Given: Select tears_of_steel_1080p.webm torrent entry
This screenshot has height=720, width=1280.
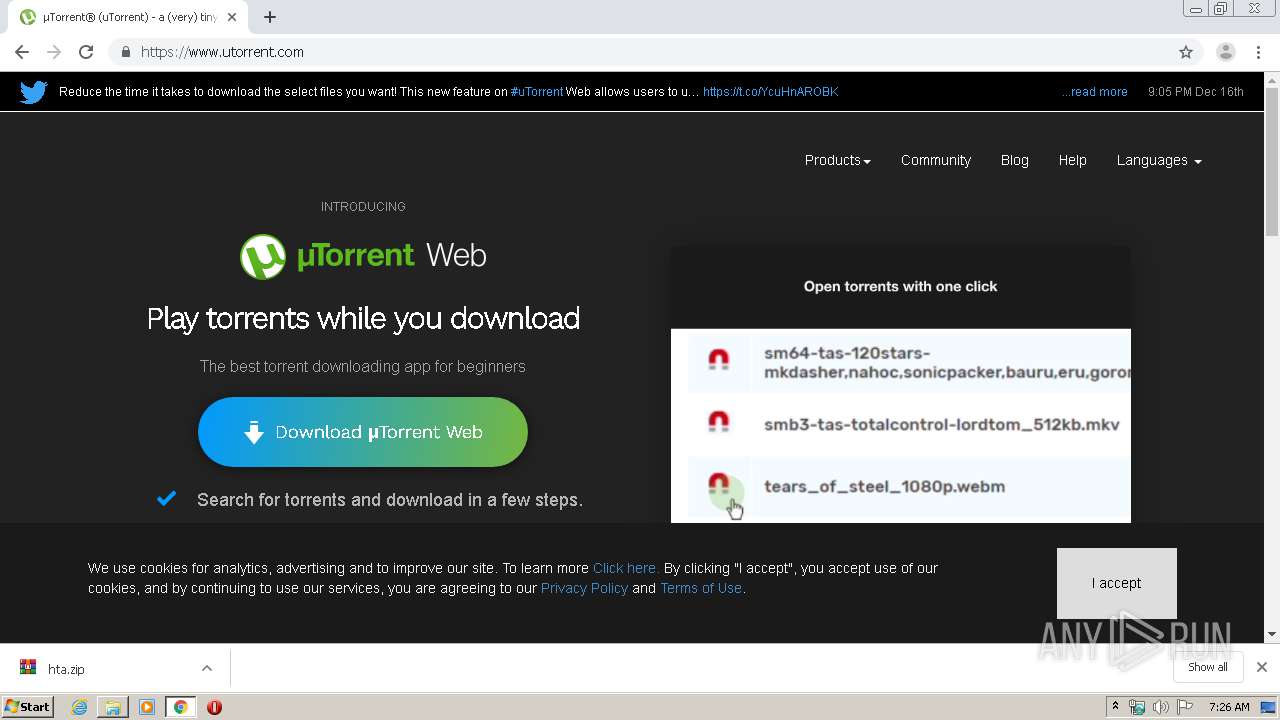Looking at the screenshot, I should pos(884,487).
